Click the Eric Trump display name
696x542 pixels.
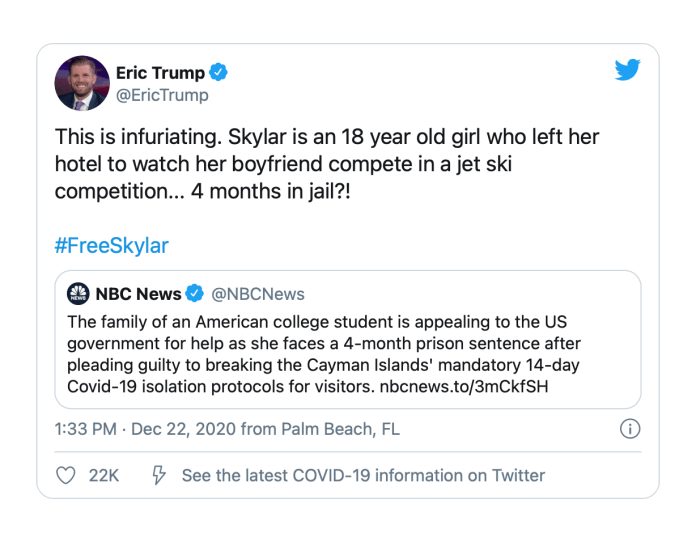[160, 73]
